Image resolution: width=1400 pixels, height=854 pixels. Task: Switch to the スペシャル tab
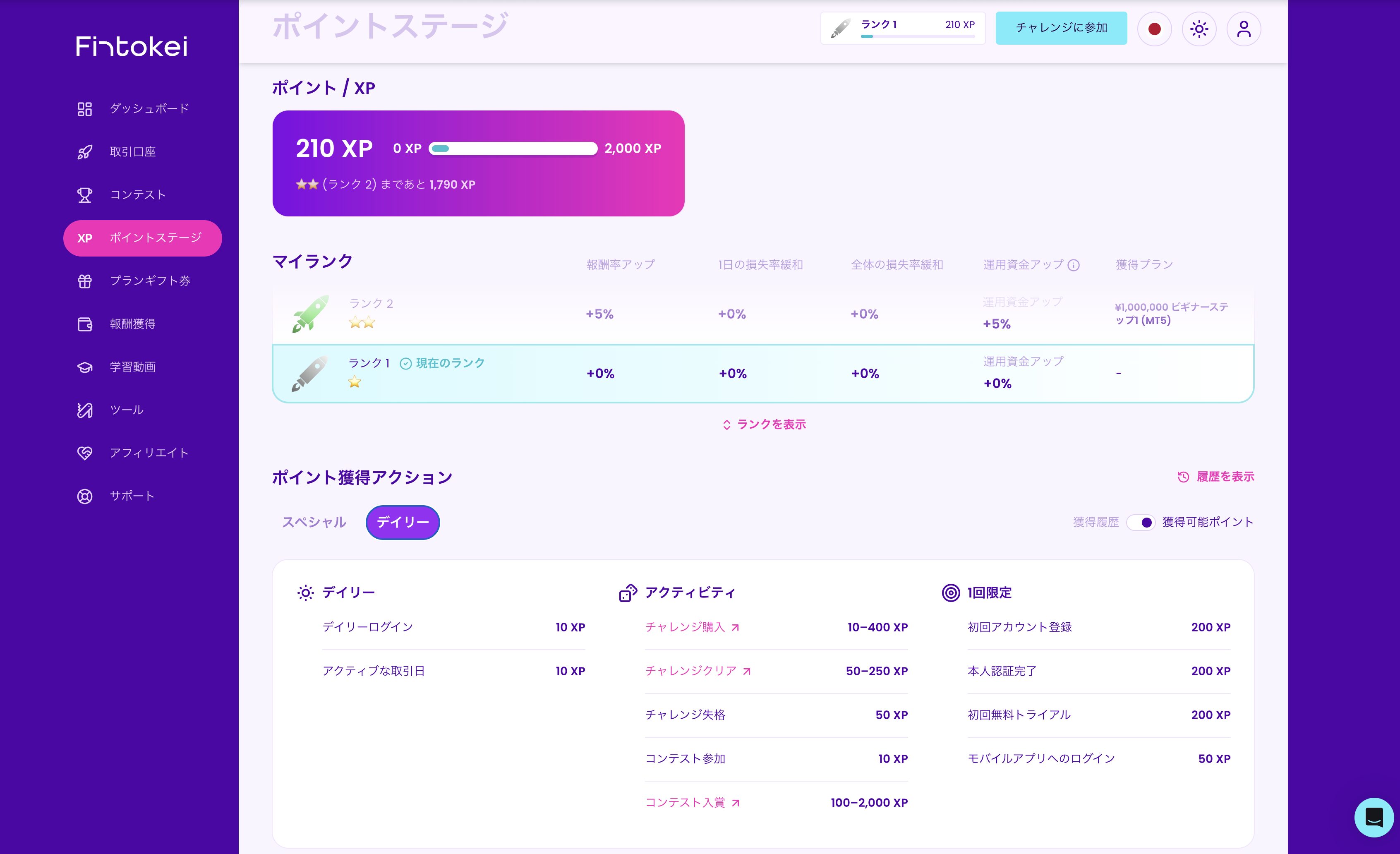click(314, 522)
